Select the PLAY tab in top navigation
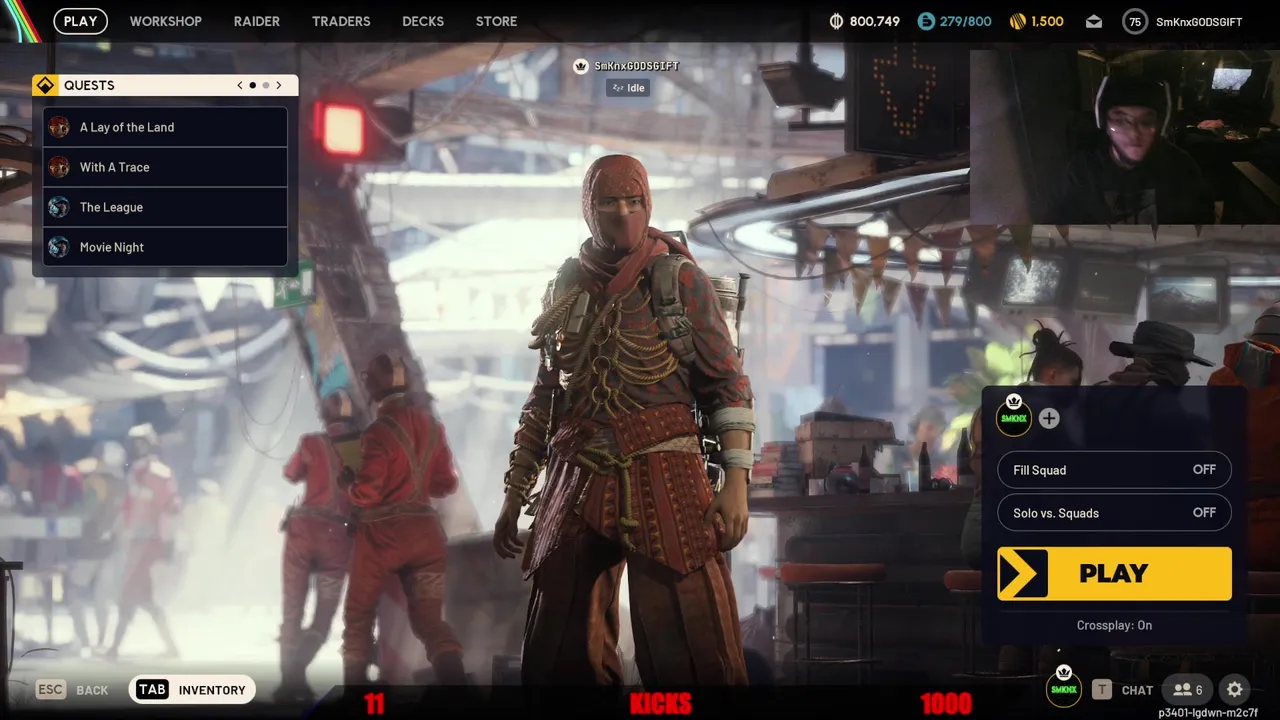This screenshot has width=1280, height=720. [x=80, y=21]
